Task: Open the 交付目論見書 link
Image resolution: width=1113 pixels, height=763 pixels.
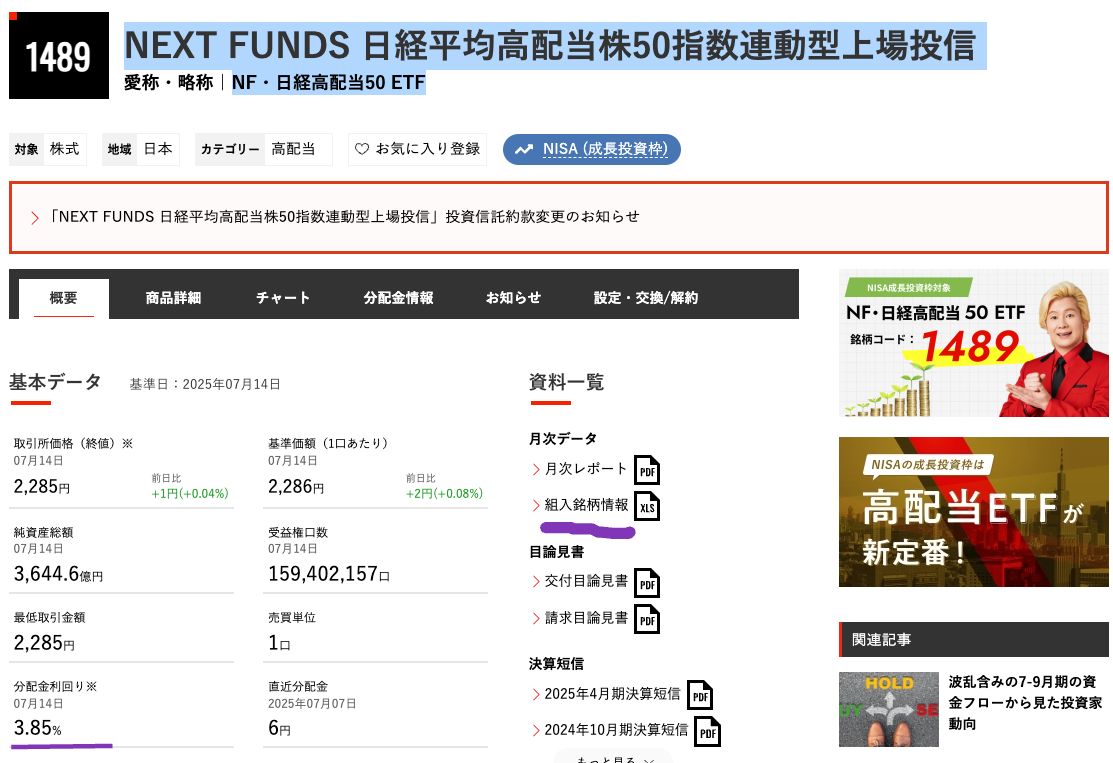Action: click(x=586, y=581)
